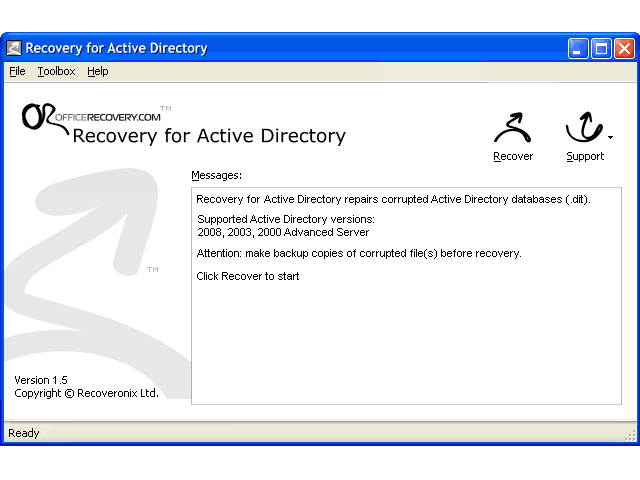Open the Help menu
This screenshot has height=480, width=640.
(x=98, y=71)
